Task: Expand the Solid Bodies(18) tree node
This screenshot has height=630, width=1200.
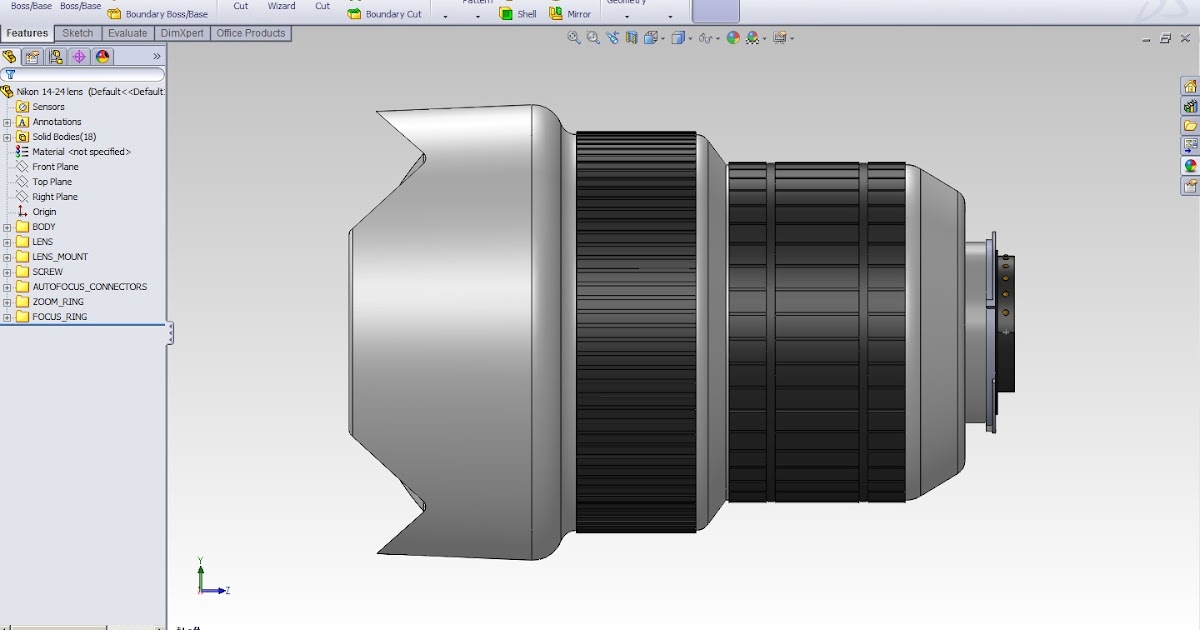Action: click(9, 136)
